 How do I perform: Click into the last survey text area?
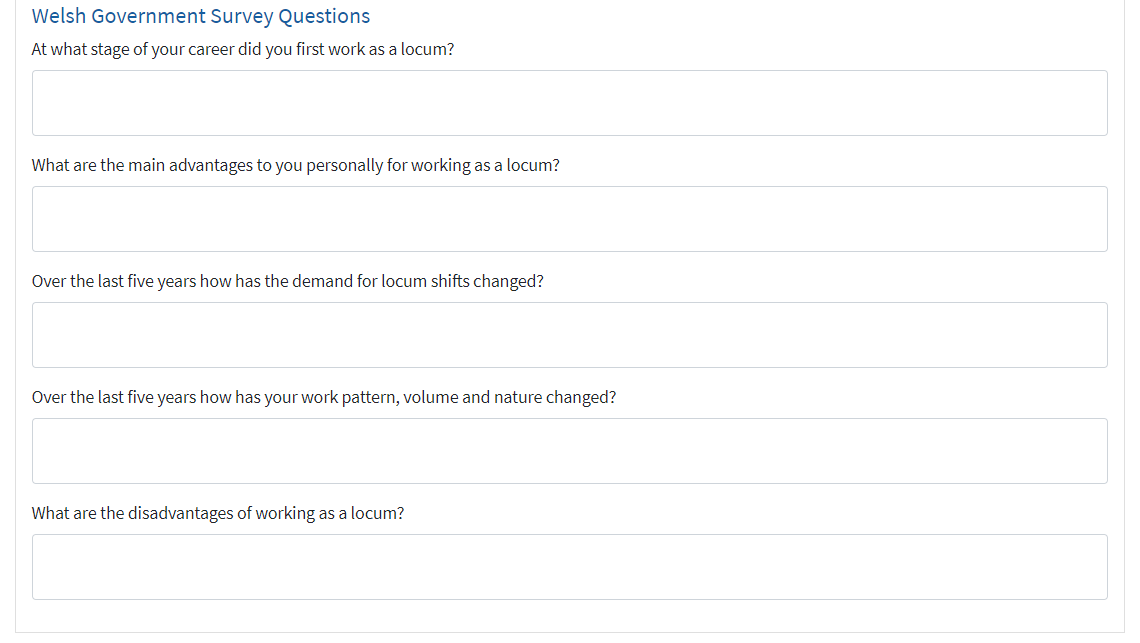click(569, 567)
